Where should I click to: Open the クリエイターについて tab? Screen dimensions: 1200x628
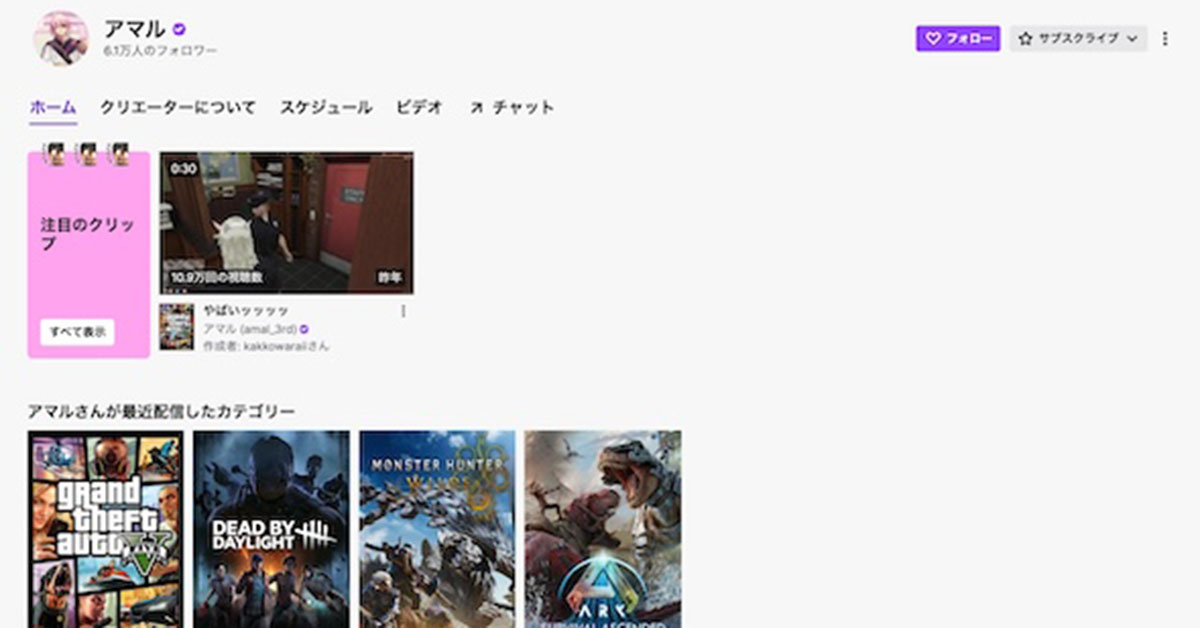[x=177, y=108]
